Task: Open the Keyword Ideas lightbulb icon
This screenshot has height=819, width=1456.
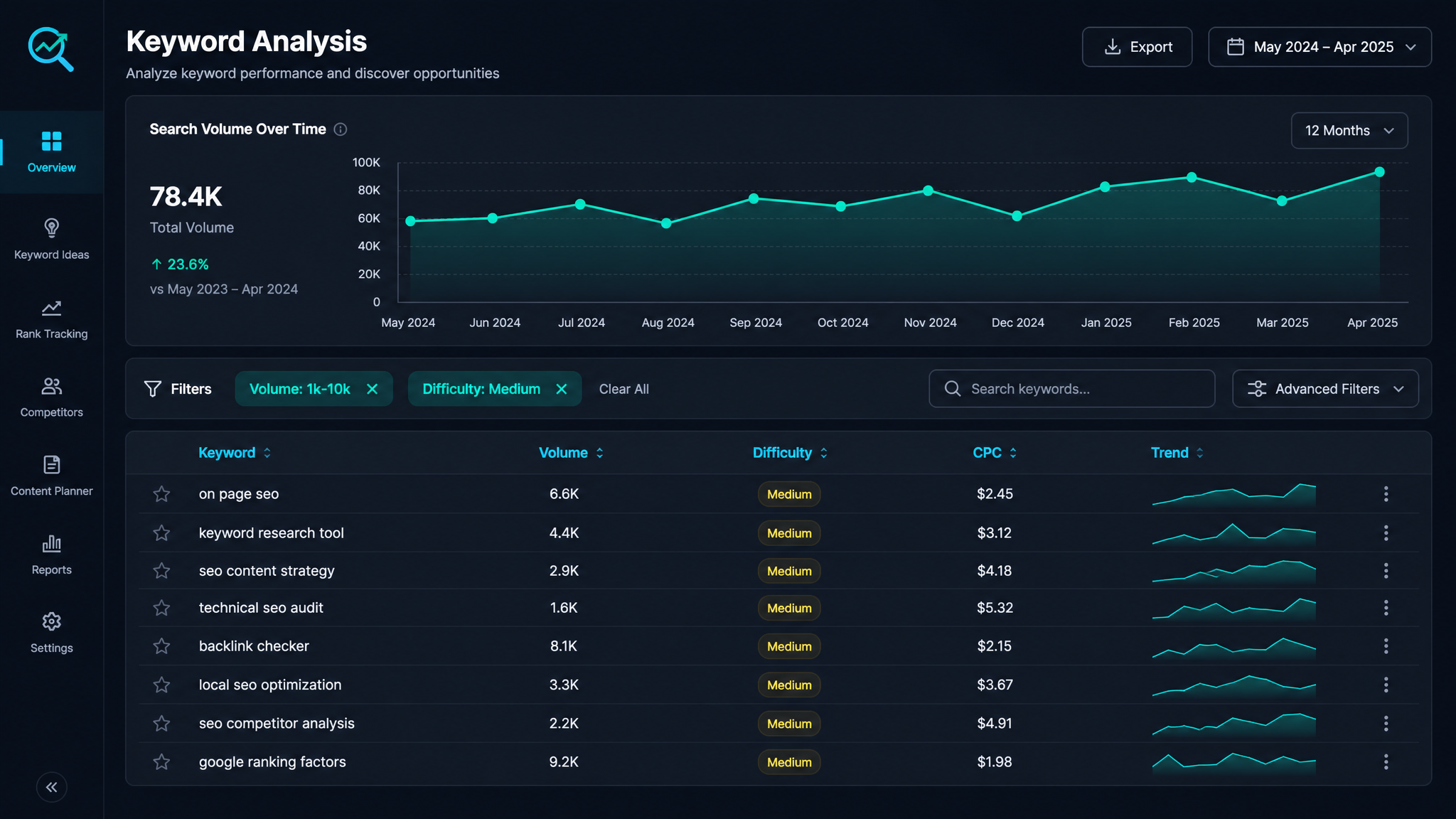Action: [x=51, y=228]
